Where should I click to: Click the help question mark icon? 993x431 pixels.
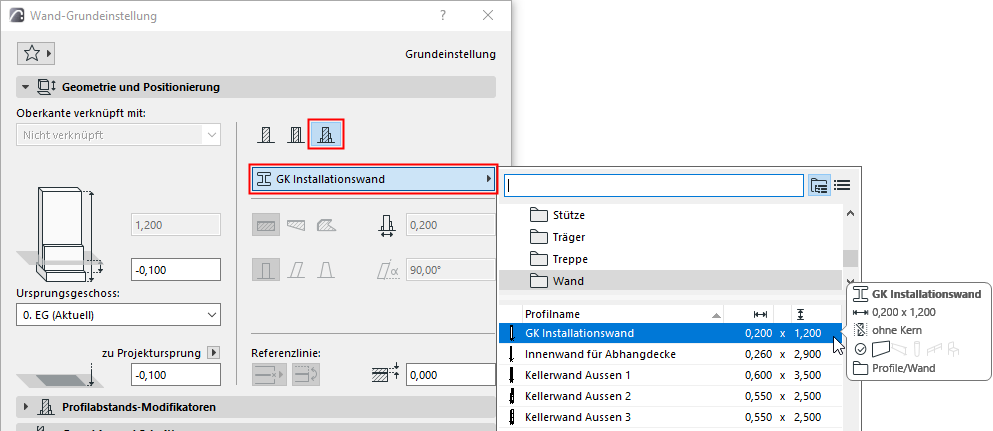click(443, 16)
